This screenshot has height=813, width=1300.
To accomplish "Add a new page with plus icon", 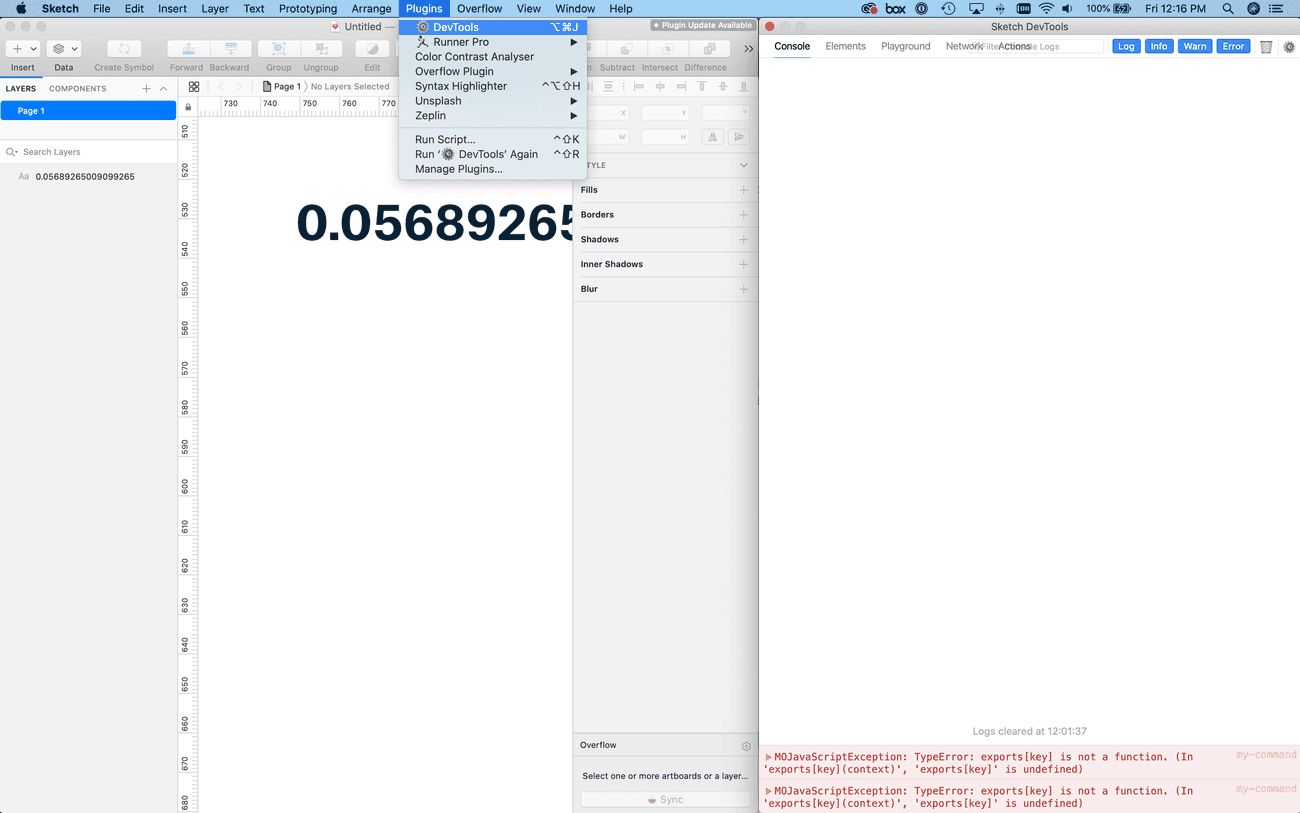I will pyautogui.click(x=146, y=89).
